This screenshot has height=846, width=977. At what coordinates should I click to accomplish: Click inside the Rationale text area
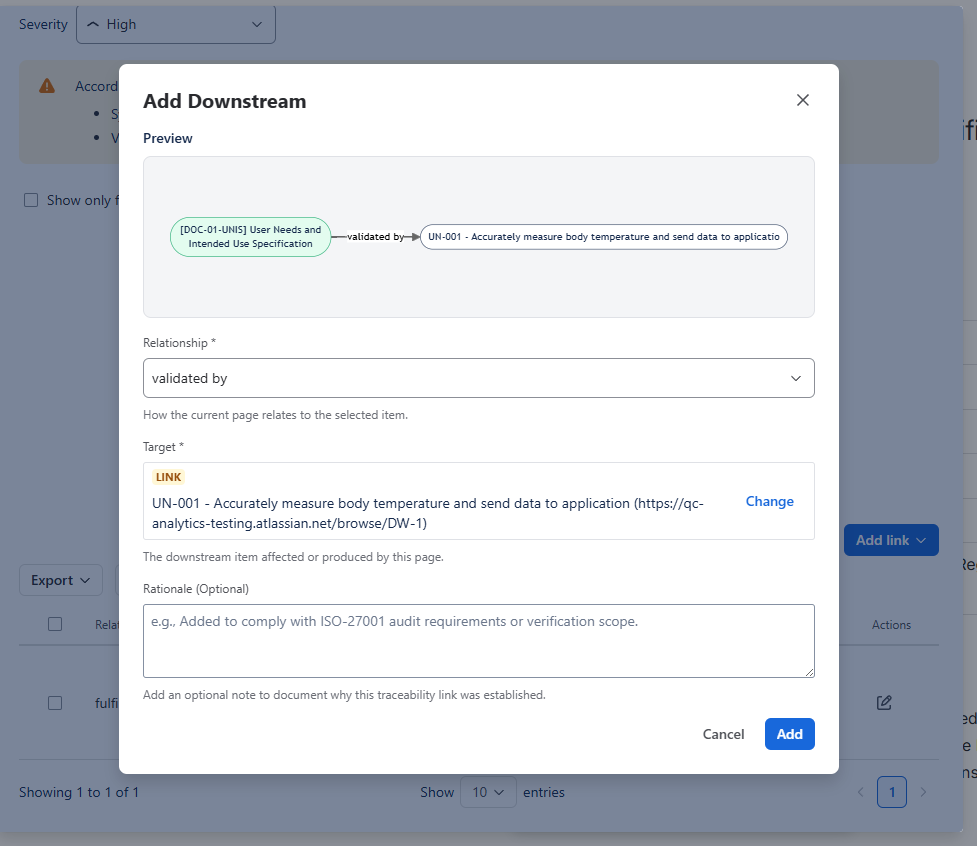479,641
